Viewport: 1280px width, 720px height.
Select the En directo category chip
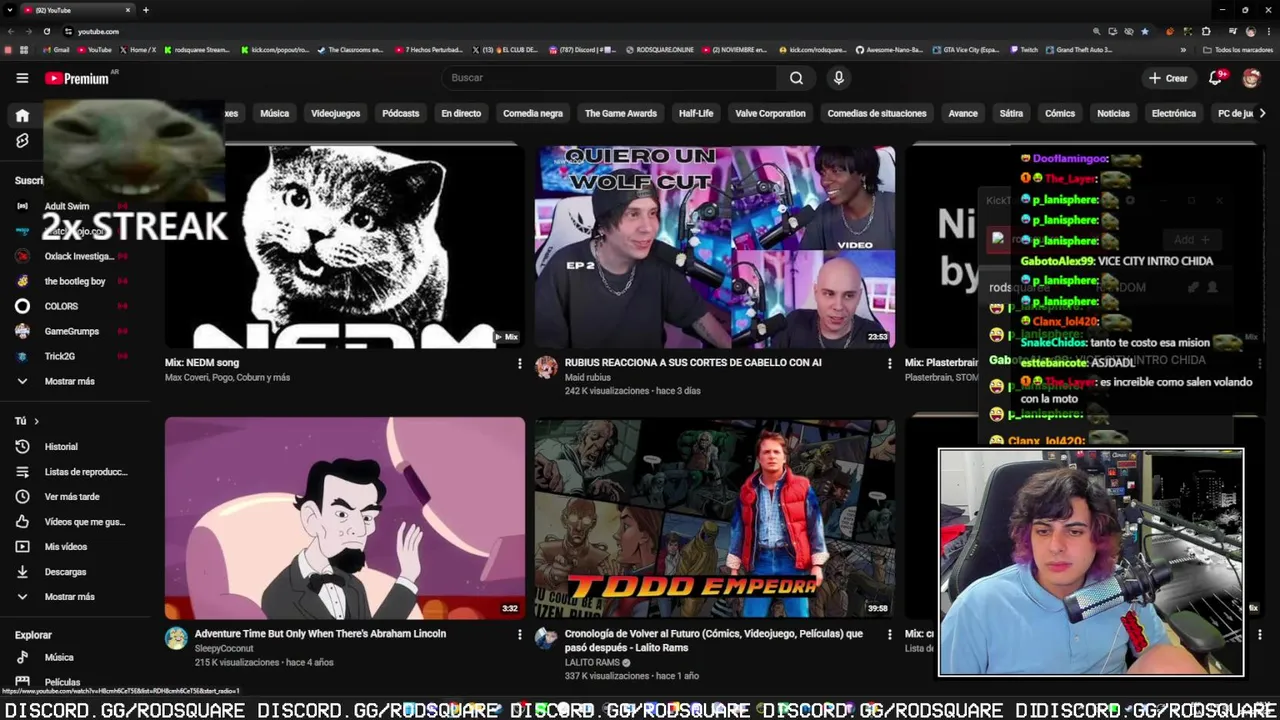(x=461, y=114)
